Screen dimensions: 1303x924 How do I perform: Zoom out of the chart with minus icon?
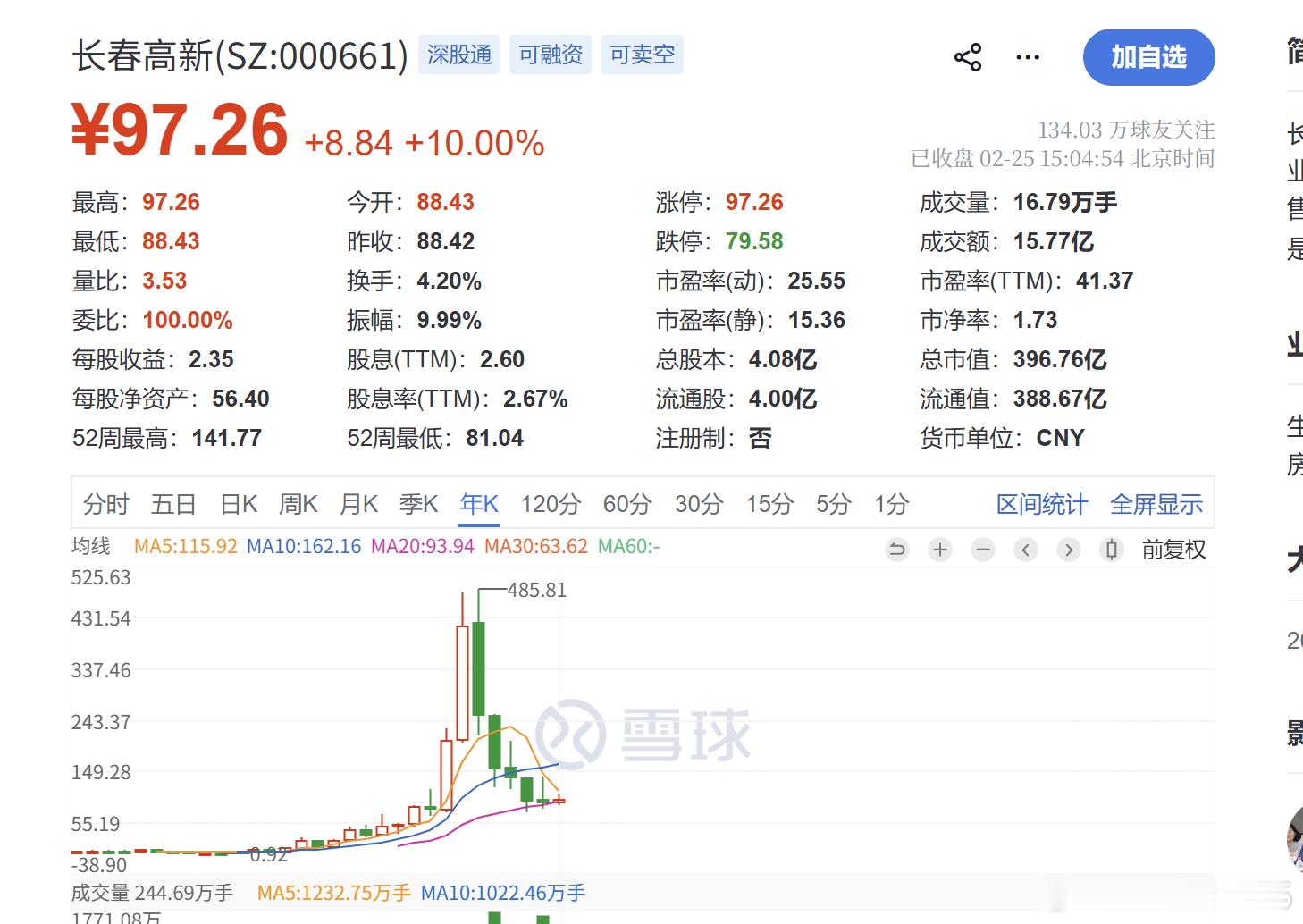(983, 550)
